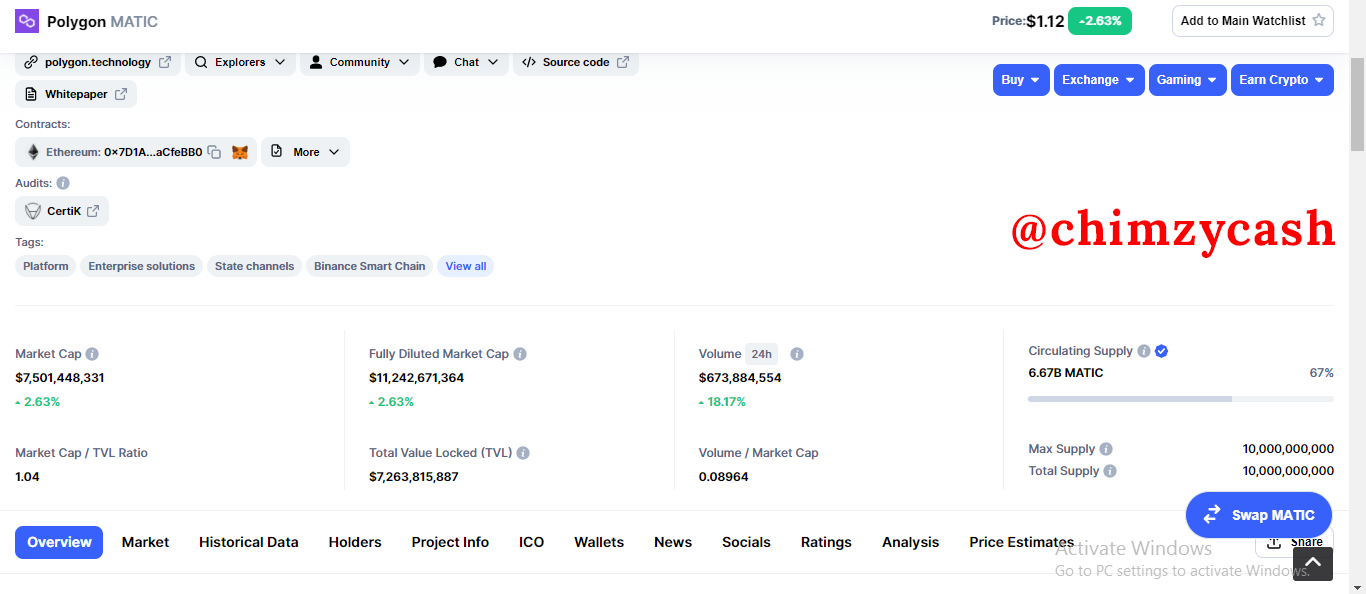
Task: Click the CertiK shield icon
Action: 33,211
